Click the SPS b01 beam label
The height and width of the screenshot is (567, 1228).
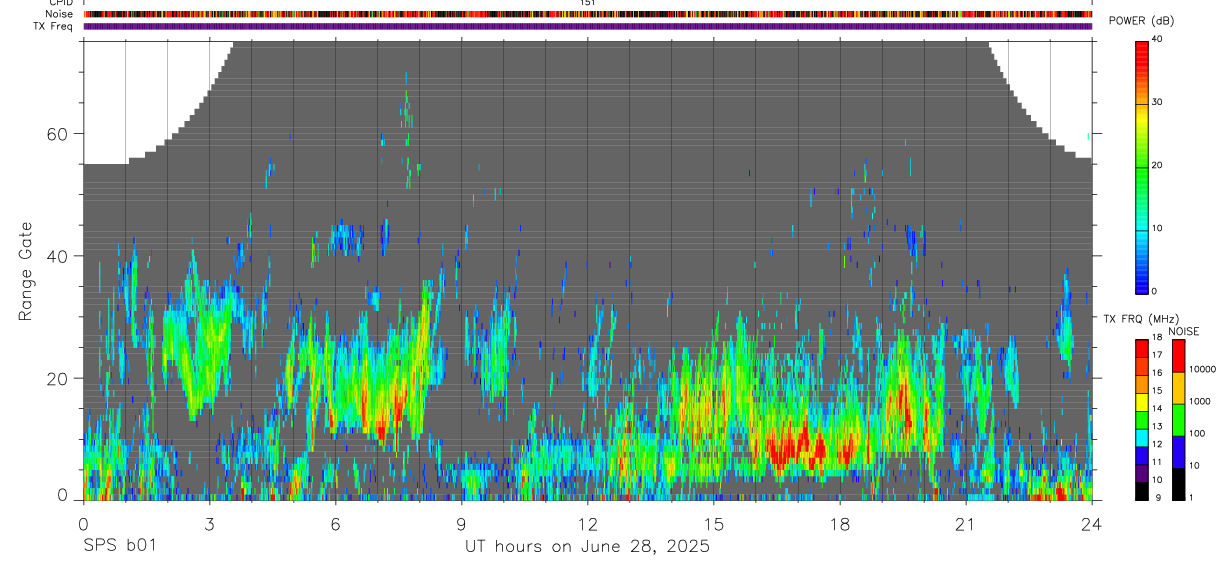(x=119, y=546)
